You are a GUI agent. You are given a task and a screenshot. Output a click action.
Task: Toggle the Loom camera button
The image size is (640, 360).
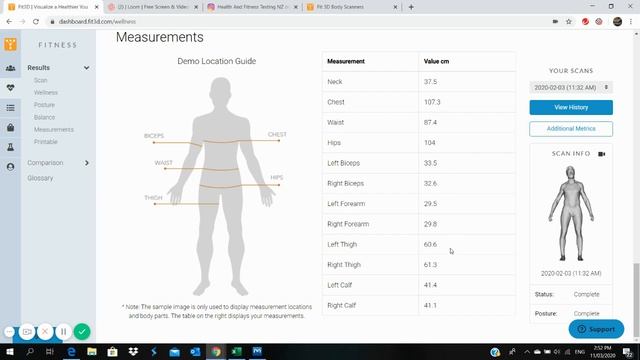27,331
